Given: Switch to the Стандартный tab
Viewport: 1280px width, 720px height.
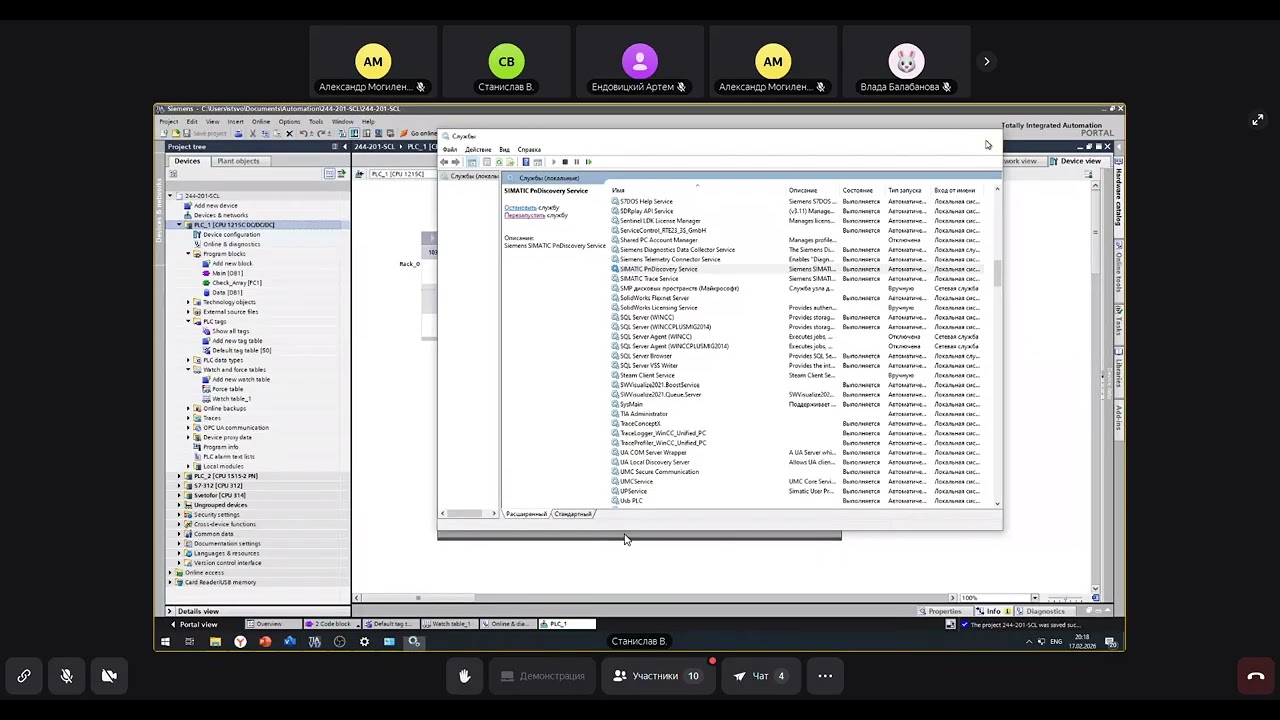Looking at the screenshot, I should coord(573,514).
